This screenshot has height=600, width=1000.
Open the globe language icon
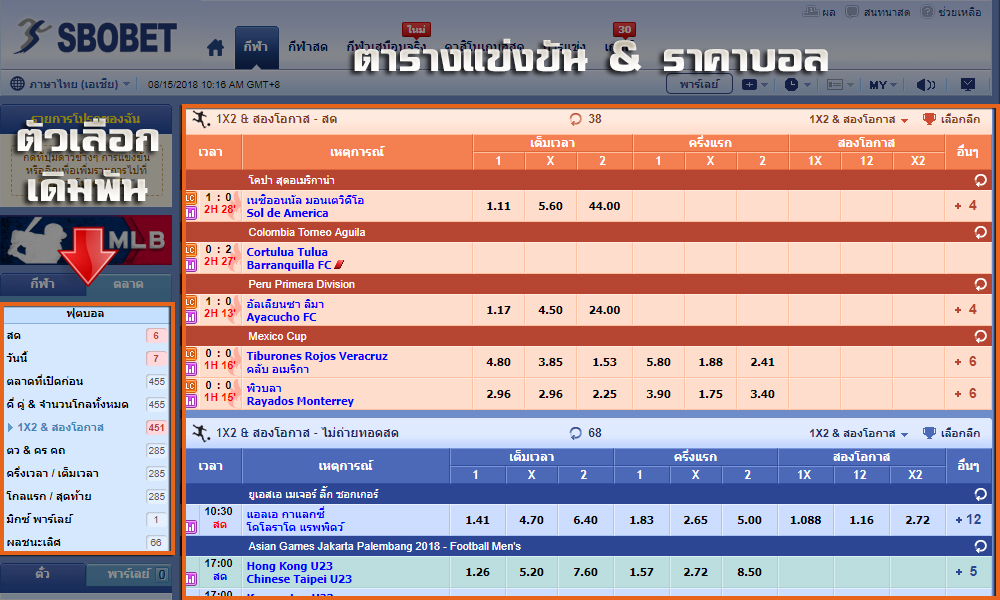(x=18, y=84)
